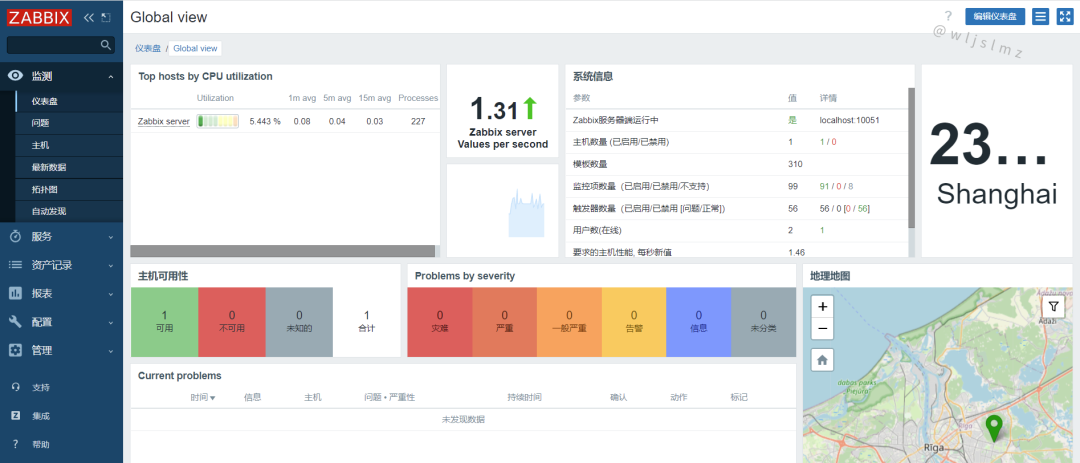Collapse the 监测 menu chevron
The image size is (1080, 463).
coord(111,77)
